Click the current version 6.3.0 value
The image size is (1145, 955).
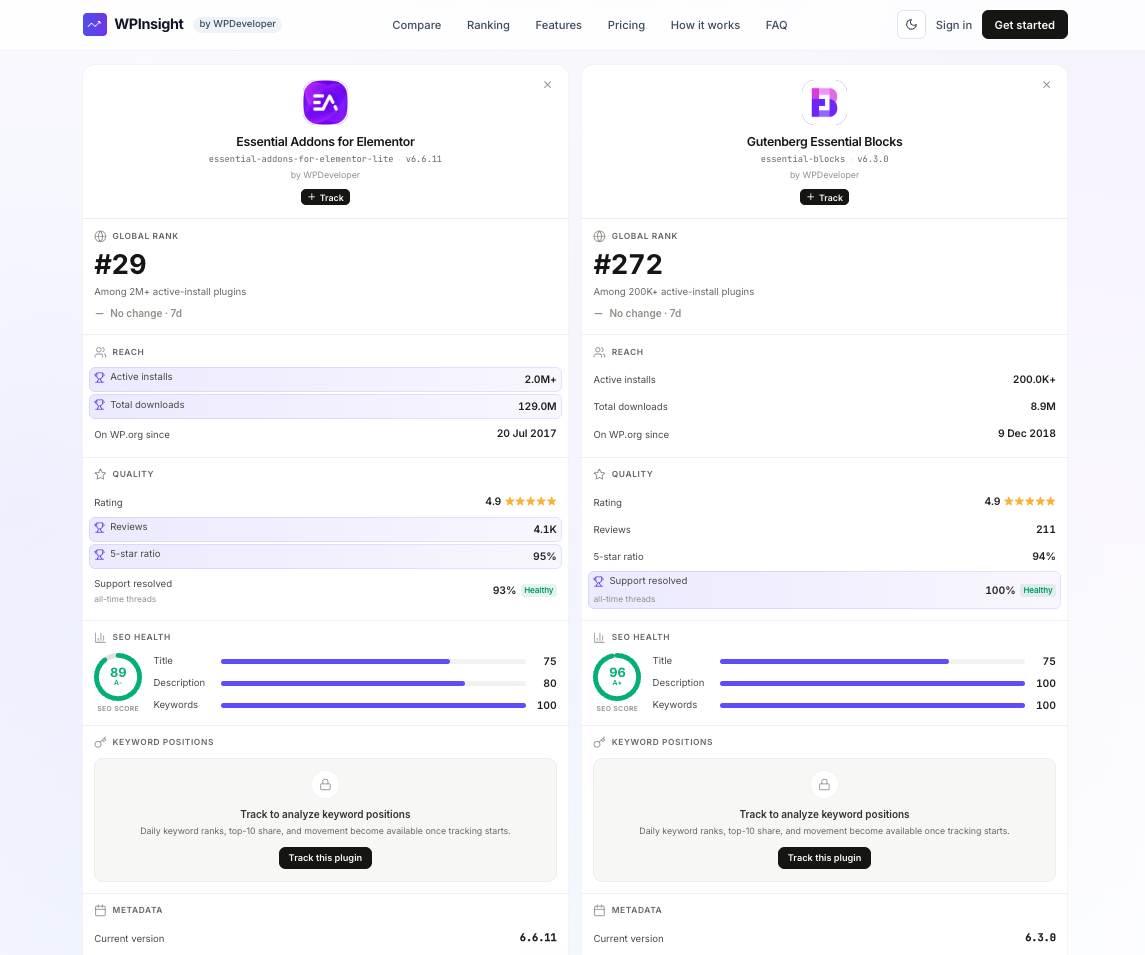pos(1040,937)
